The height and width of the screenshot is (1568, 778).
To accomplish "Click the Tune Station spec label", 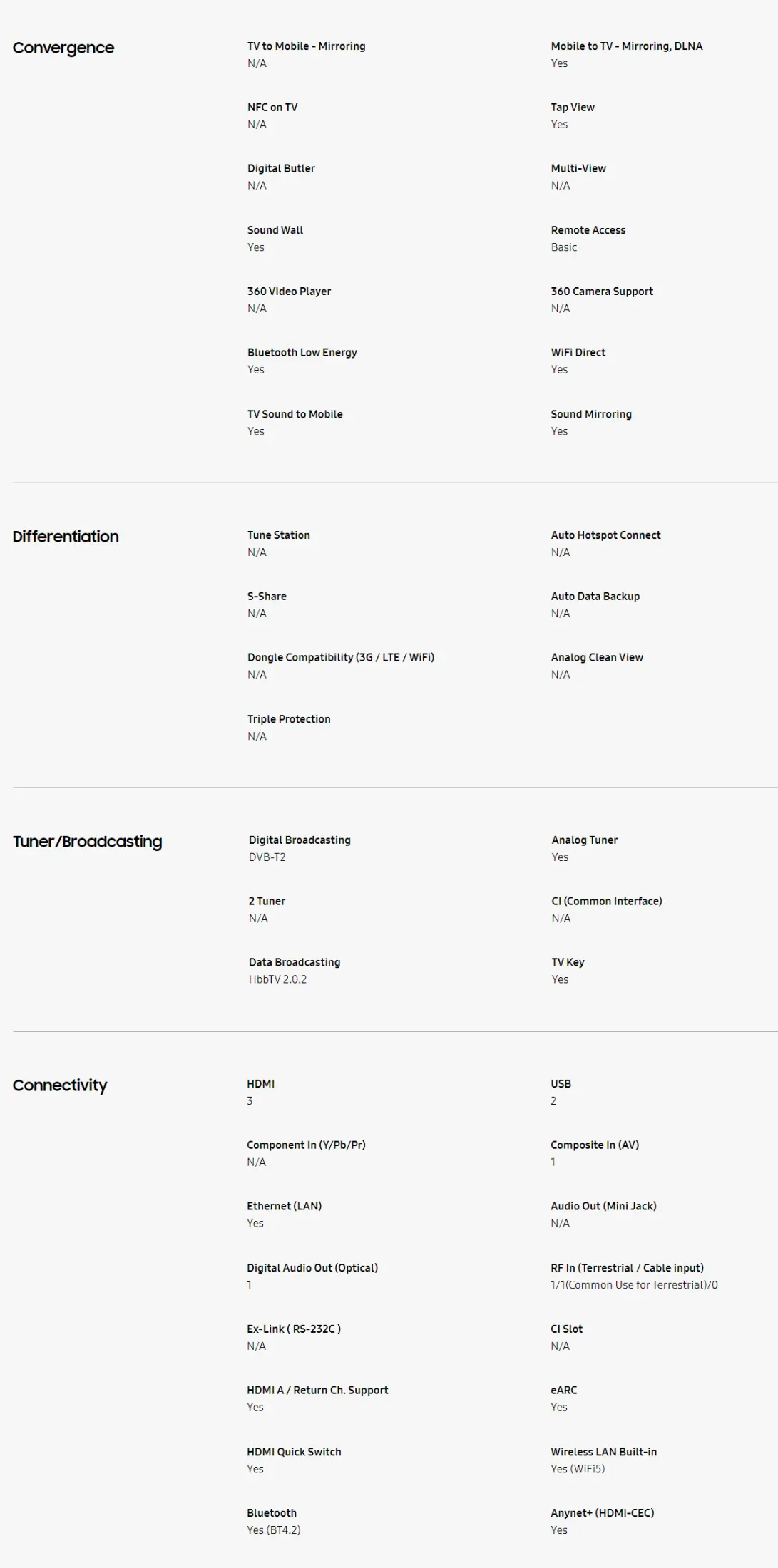I will coord(278,535).
